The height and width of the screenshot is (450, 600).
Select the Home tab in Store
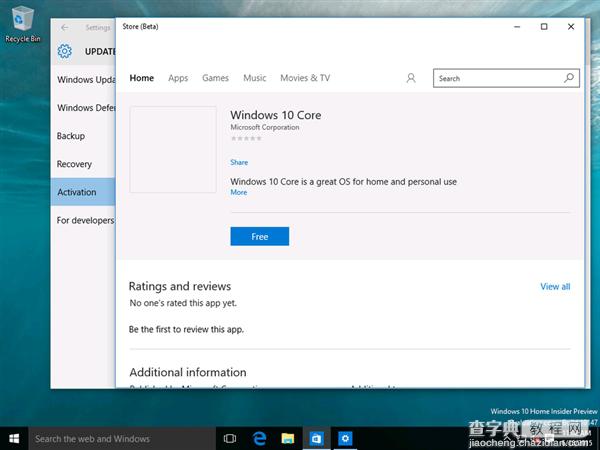coord(142,78)
